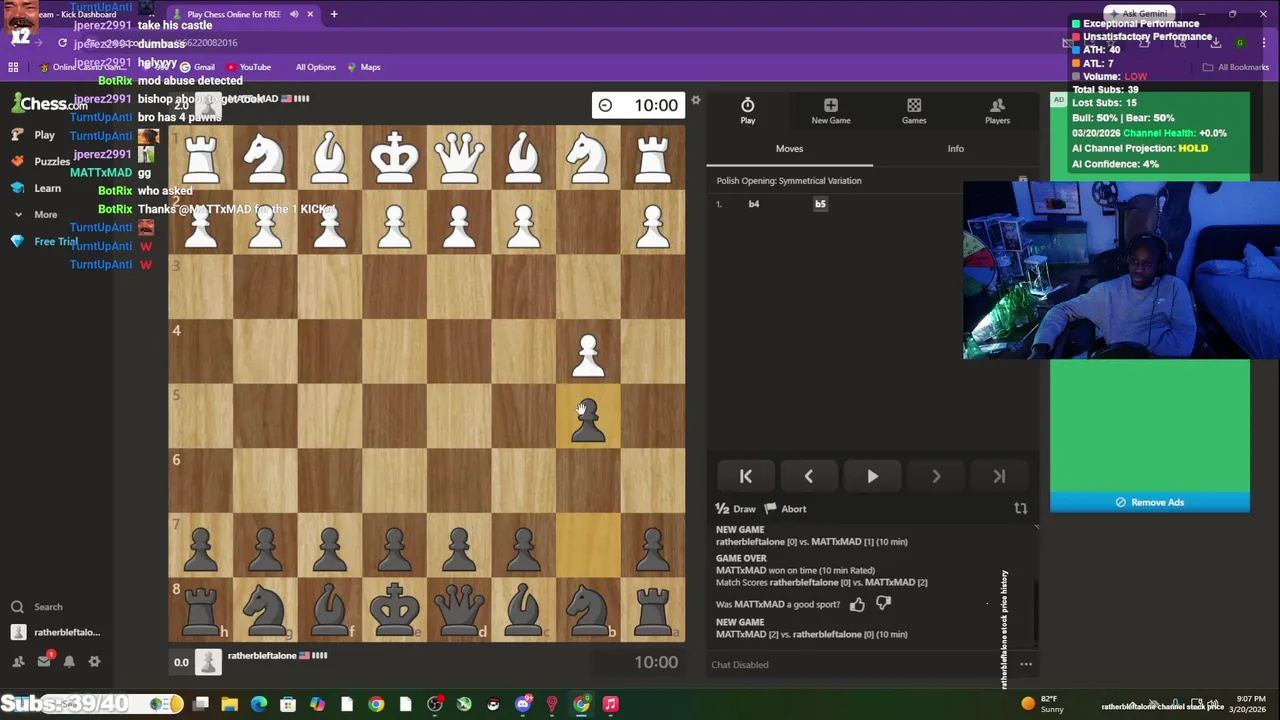Open Microsoft Store from the taskbar

pos(288,704)
